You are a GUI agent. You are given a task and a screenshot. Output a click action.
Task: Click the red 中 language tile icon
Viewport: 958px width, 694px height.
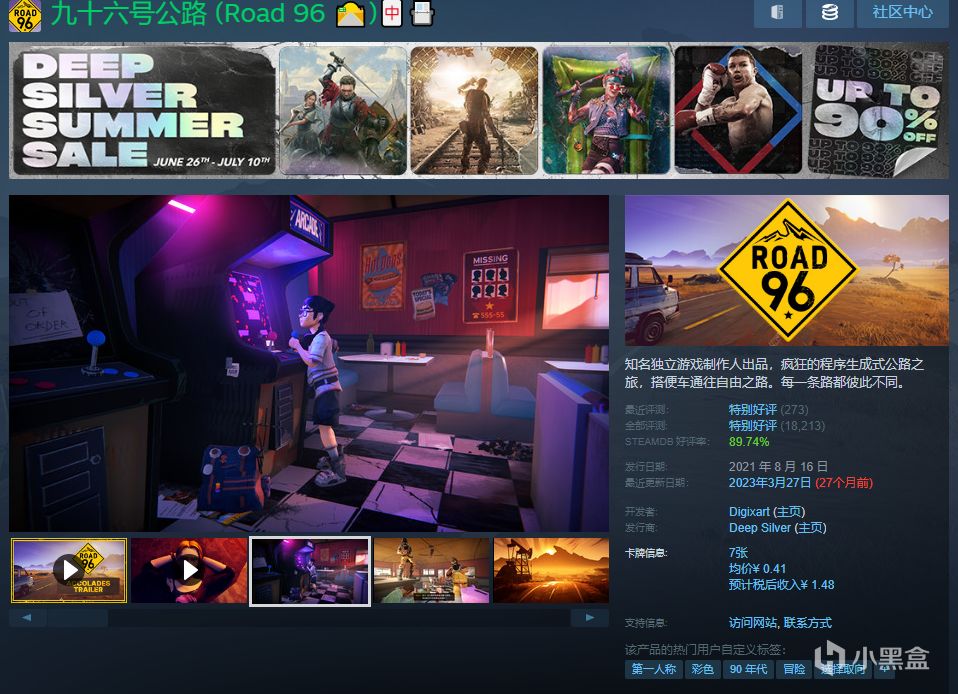click(392, 13)
